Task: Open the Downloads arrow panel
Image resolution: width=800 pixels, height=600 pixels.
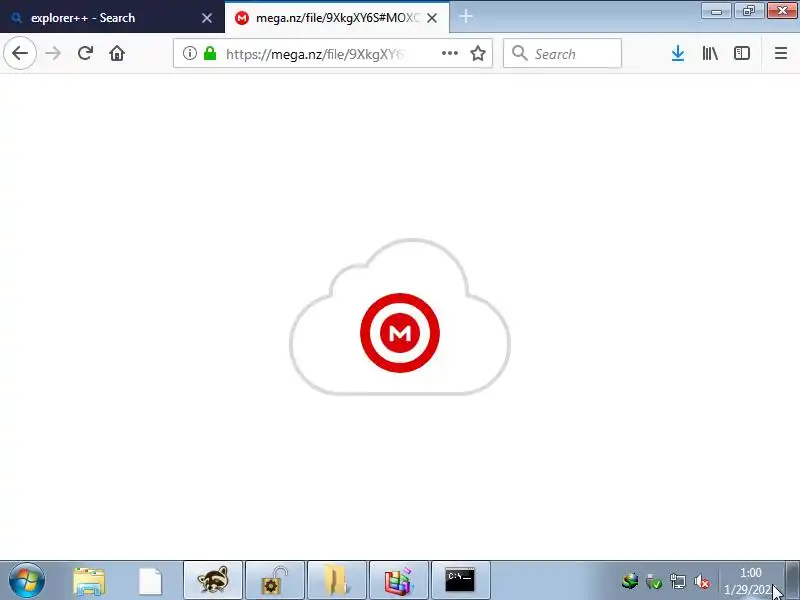Action: (x=678, y=53)
